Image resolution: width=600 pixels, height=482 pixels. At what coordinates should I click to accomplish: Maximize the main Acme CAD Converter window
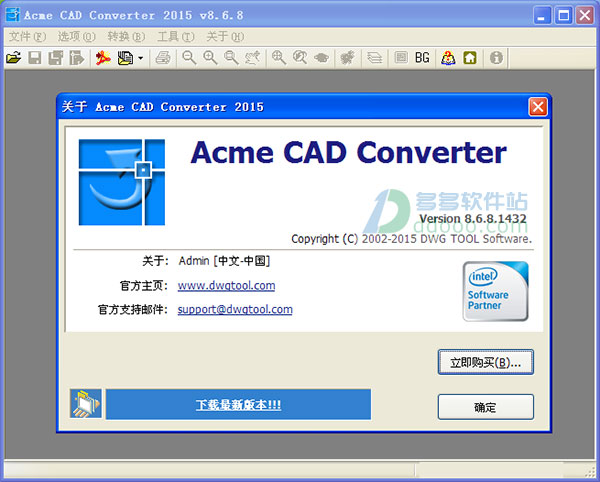[564, 16]
